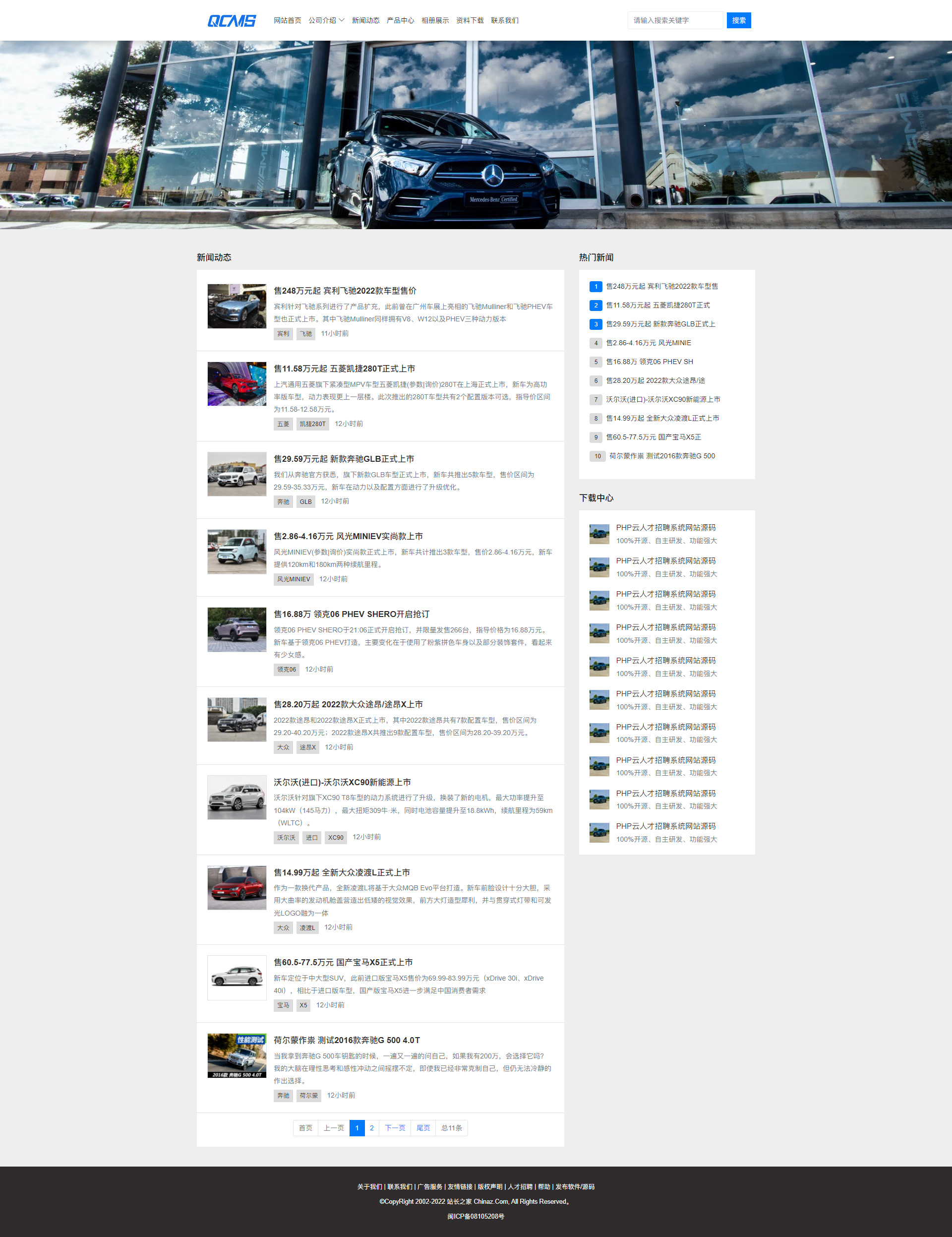The height and width of the screenshot is (1237, 952).
Task: Select the 飞驰 tag
Action: coord(306,334)
